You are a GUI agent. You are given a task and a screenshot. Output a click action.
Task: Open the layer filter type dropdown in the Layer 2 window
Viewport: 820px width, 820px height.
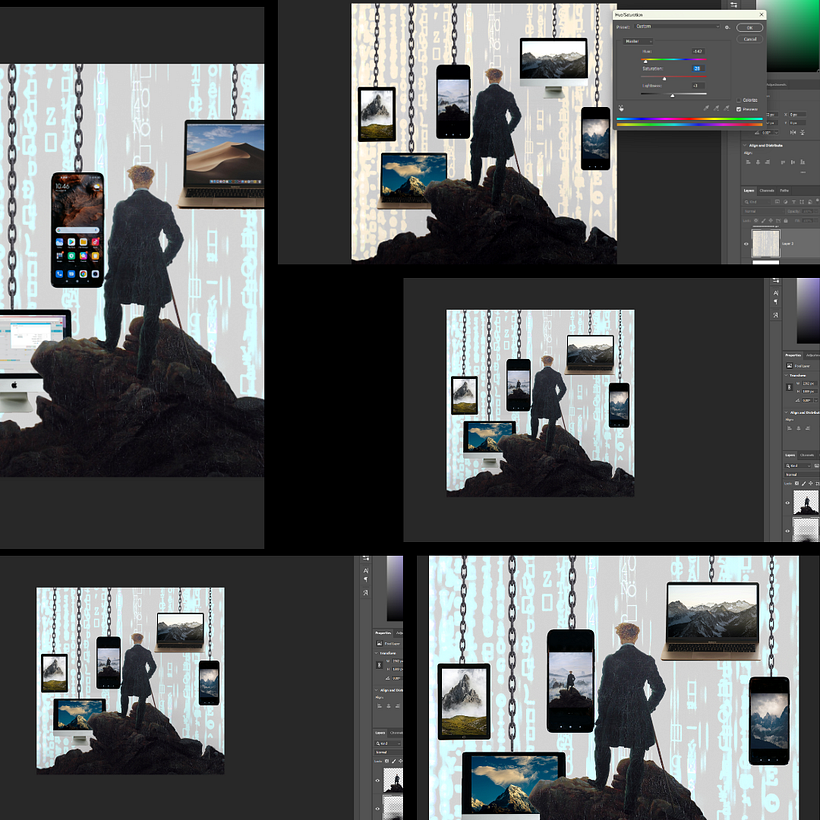(x=757, y=202)
